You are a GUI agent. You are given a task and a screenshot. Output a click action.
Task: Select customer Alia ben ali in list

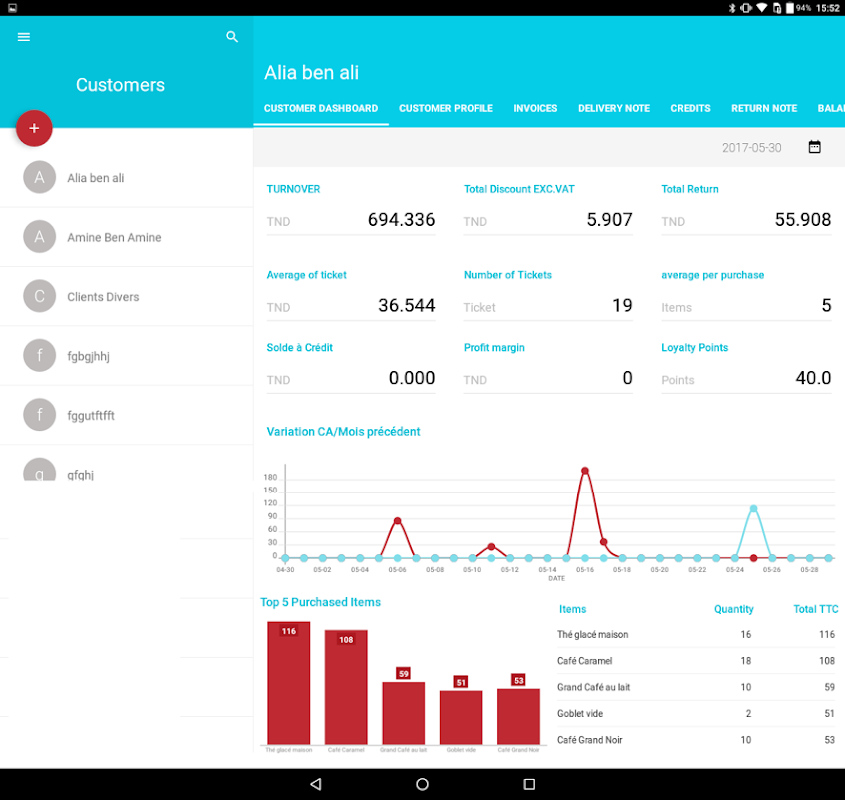[127, 177]
